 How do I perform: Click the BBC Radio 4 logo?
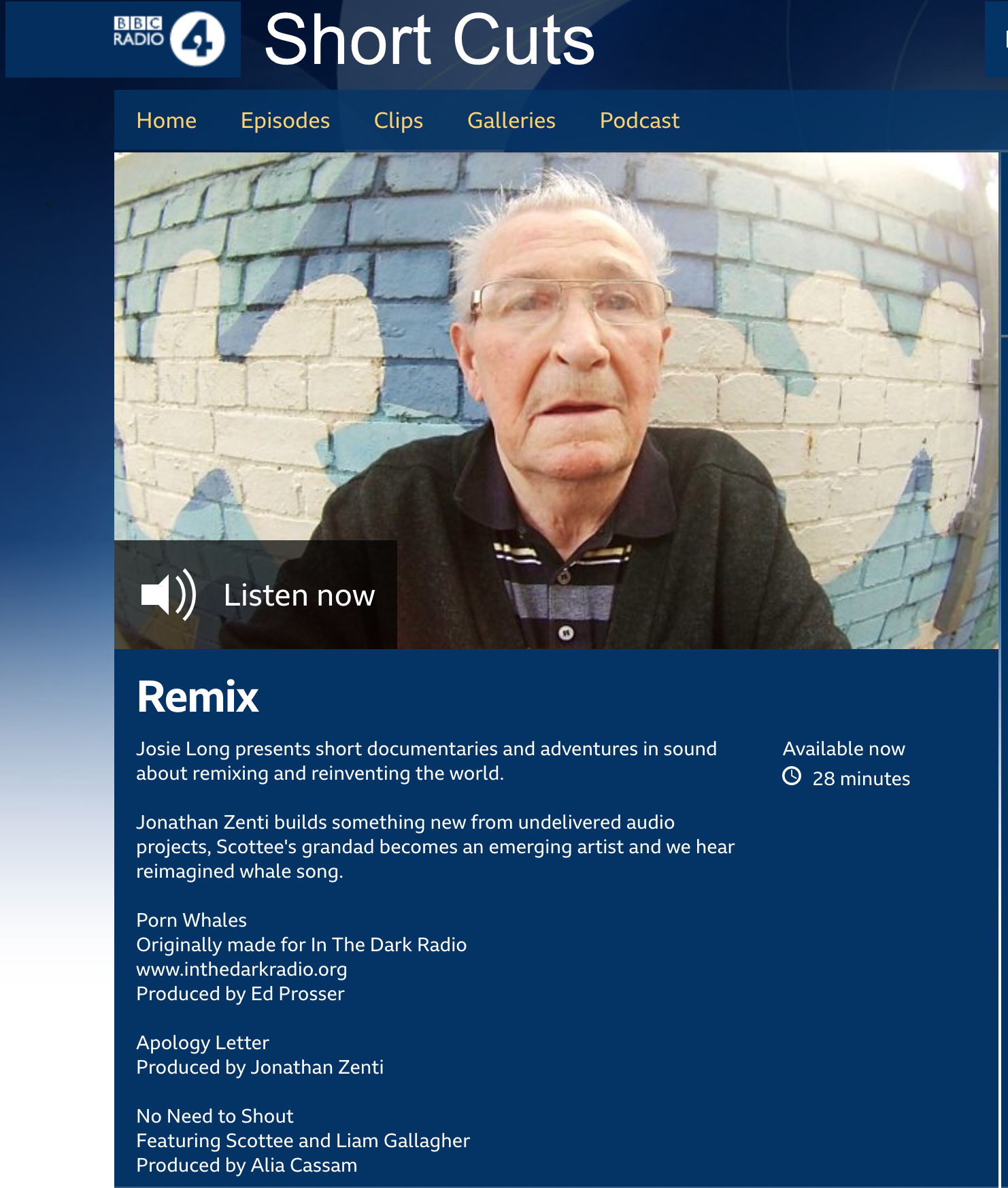pyautogui.click(x=169, y=39)
